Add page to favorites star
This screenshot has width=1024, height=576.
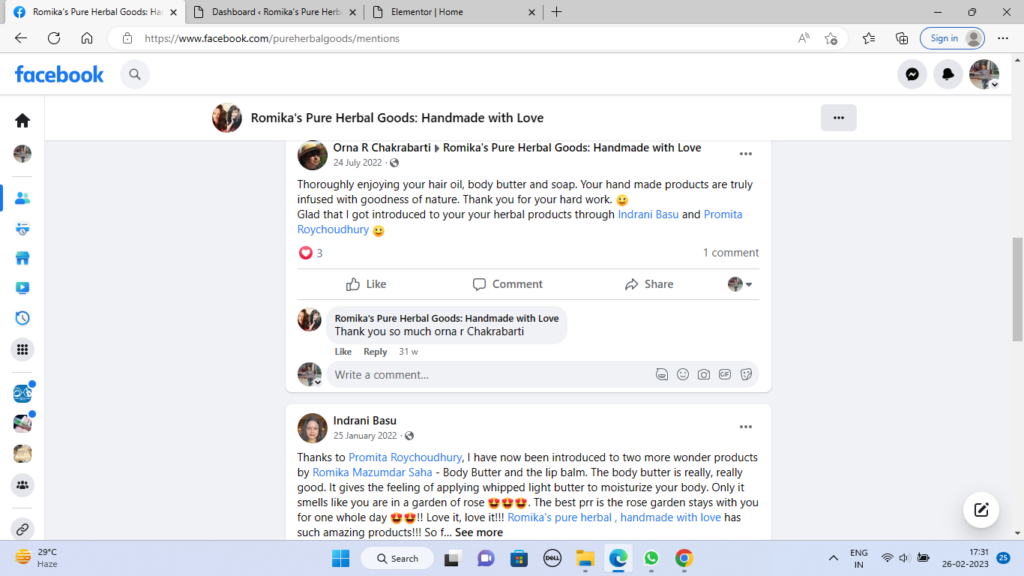(x=831, y=39)
